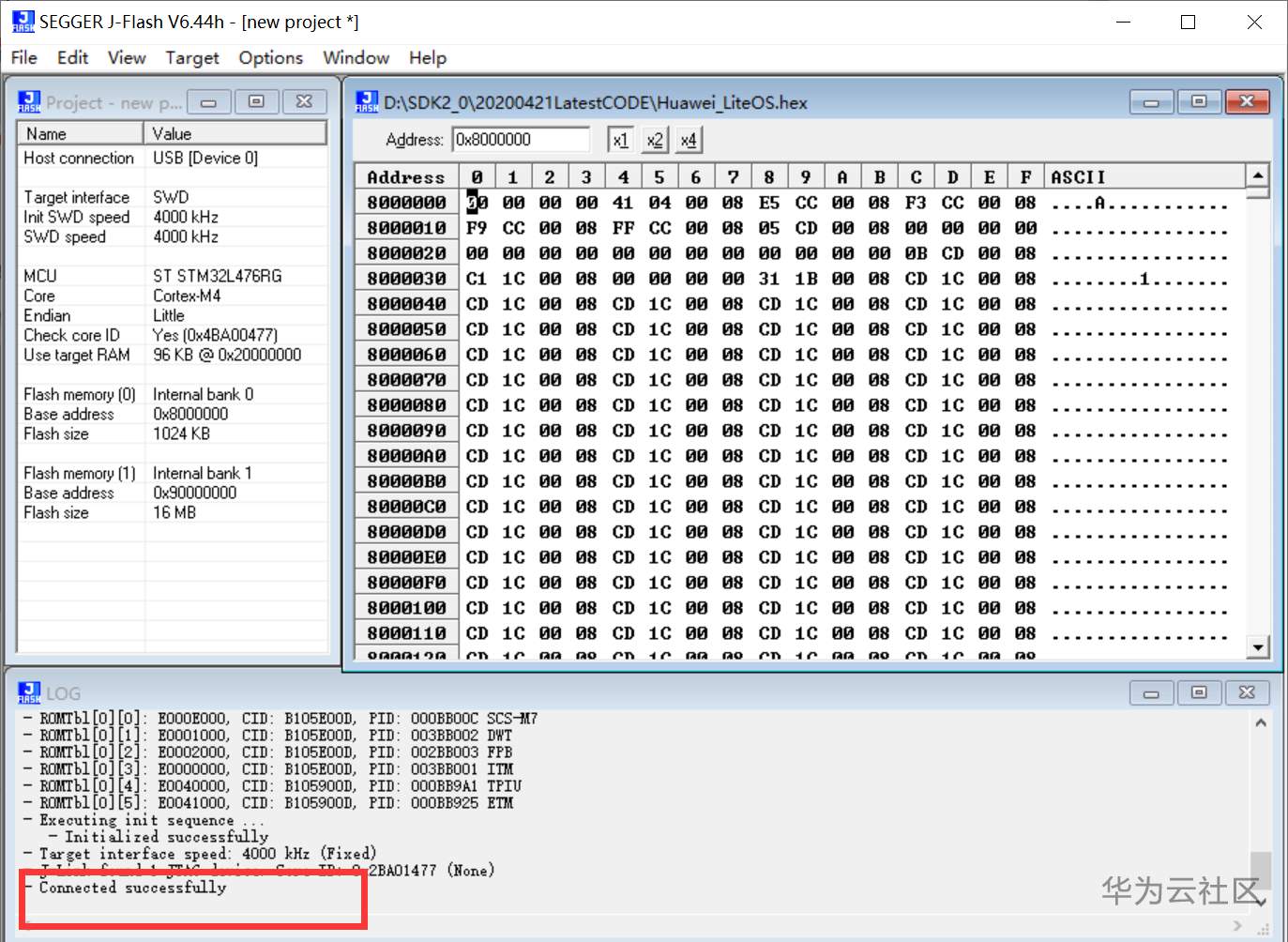The height and width of the screenshot is (942, 1288).
Task: Click the Cortex-M4 core value
Action: (x=188, y=296)
